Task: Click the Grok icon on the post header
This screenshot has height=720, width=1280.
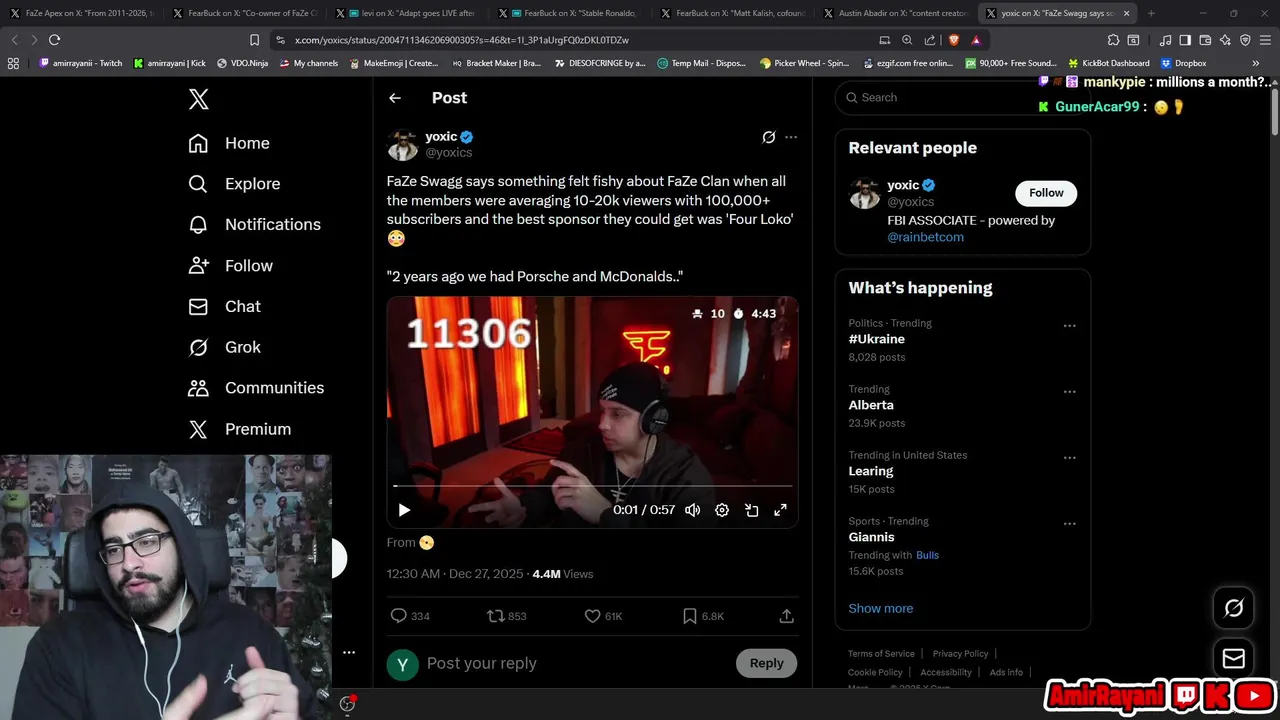Action: pos(768,137)
